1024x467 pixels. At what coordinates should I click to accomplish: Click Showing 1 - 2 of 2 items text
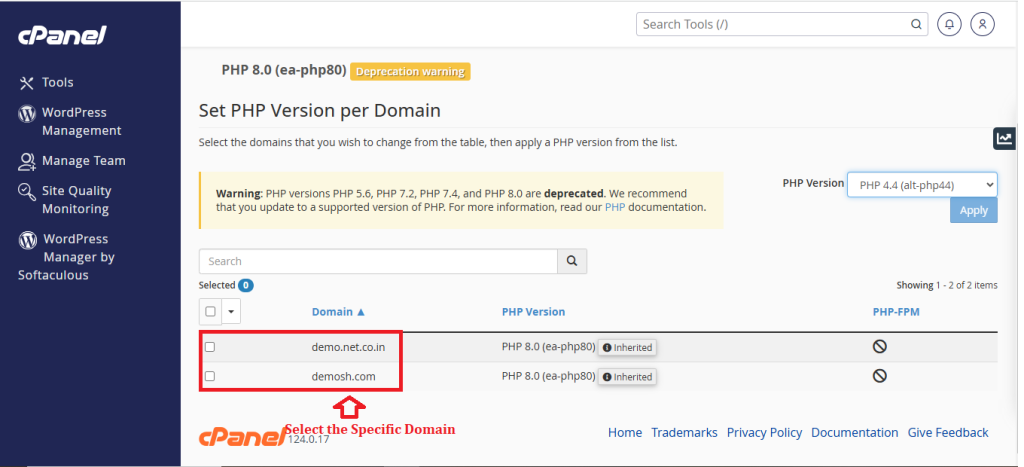tap(947, 285)
